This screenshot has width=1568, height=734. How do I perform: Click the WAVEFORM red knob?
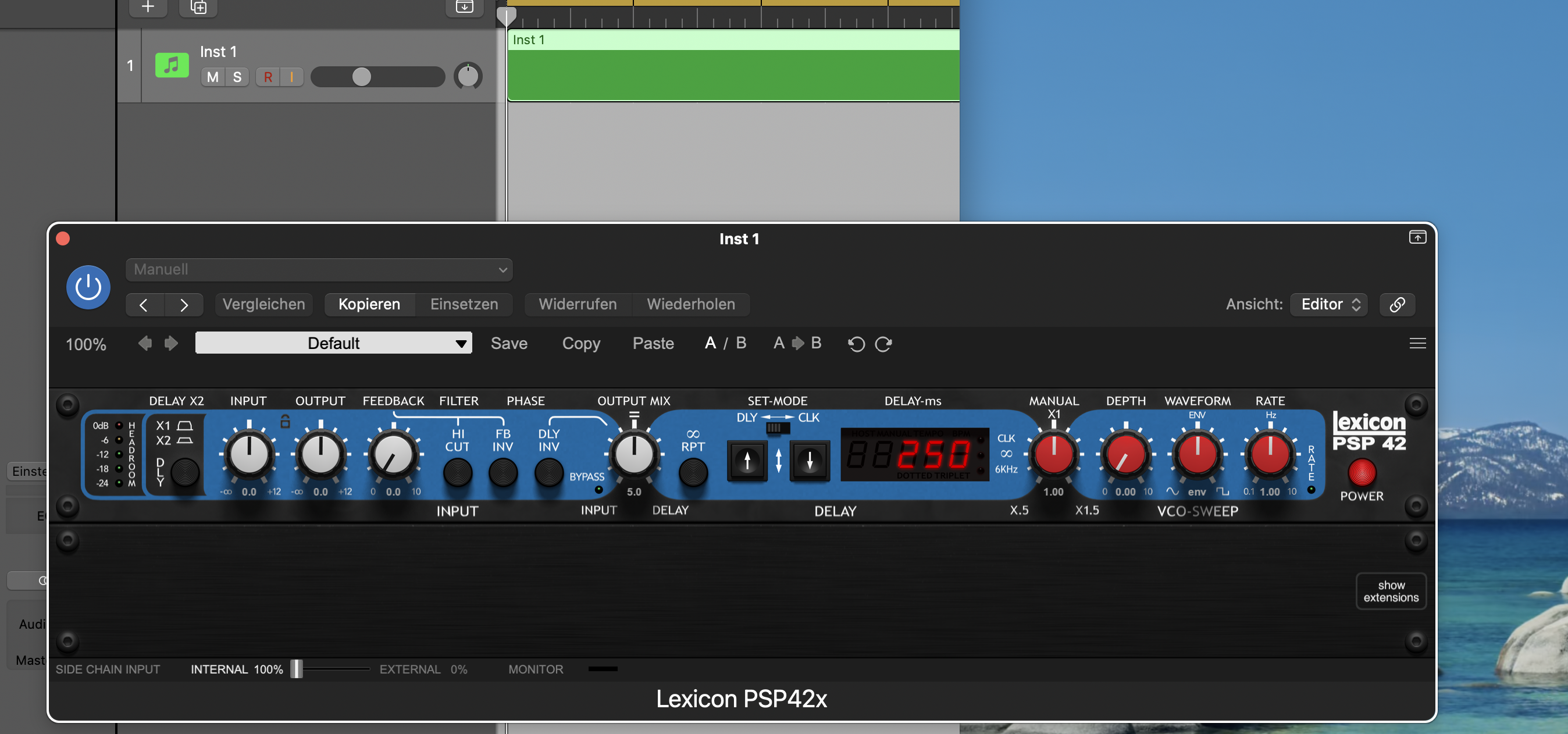click(x=1198, y=454)
